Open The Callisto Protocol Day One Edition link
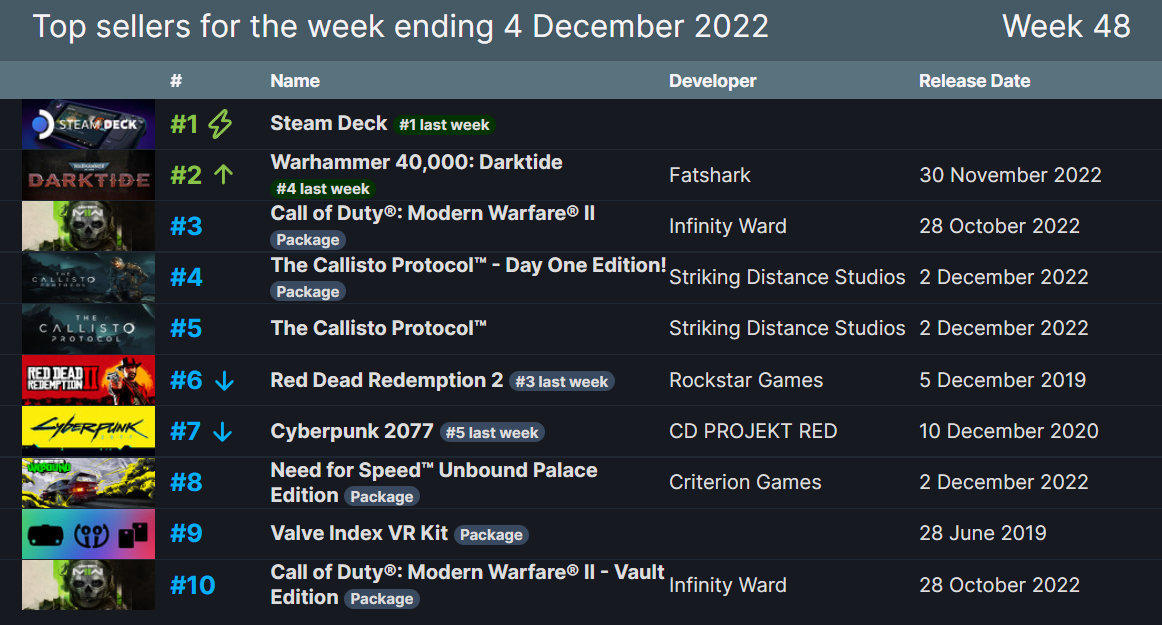 (468, 265)
